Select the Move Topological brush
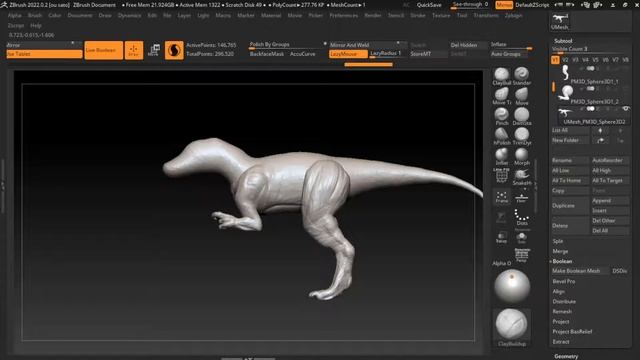Screen dimensions: 640x360 click(501, 96)
